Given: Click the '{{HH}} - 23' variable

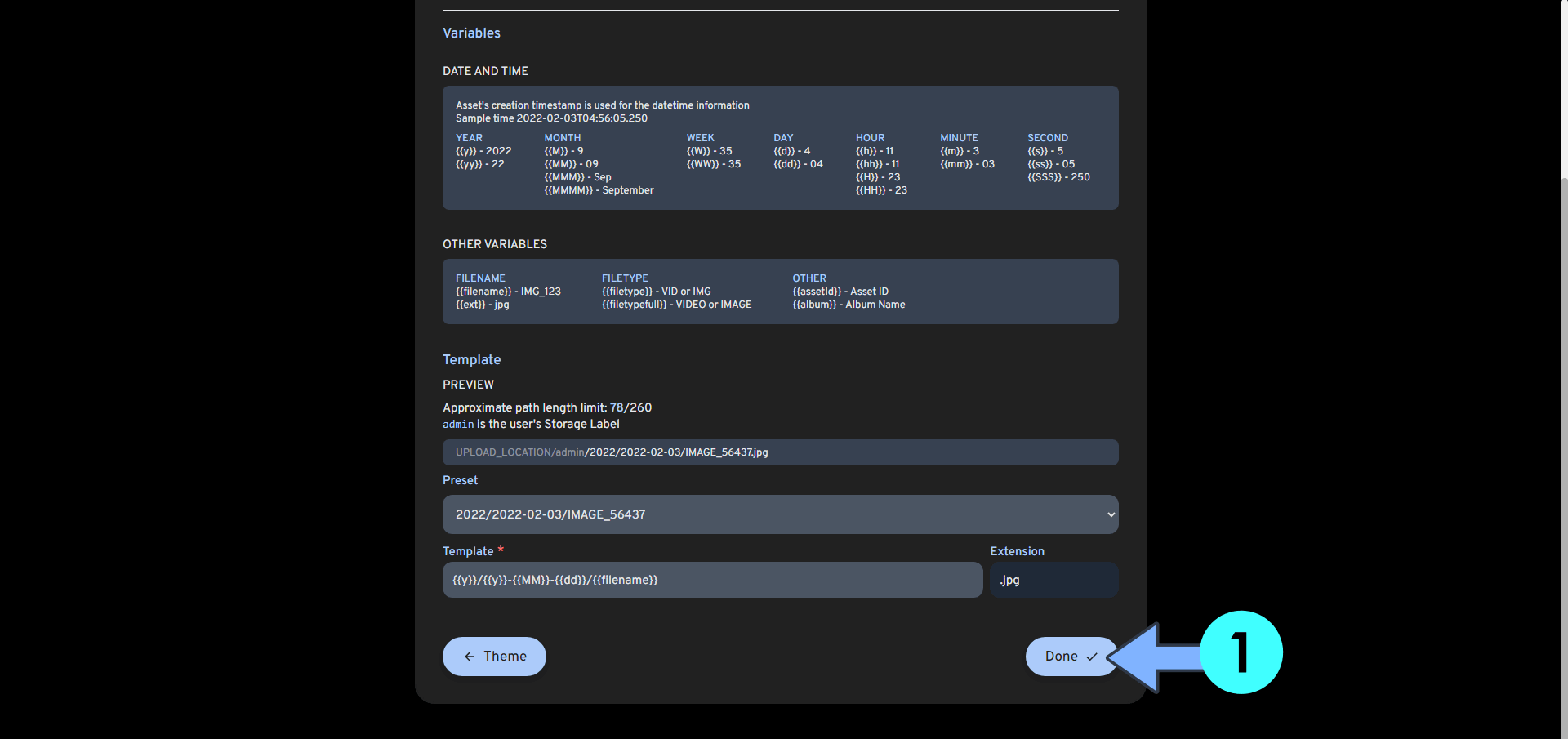Looking at the screenshot, I should 881,190.
